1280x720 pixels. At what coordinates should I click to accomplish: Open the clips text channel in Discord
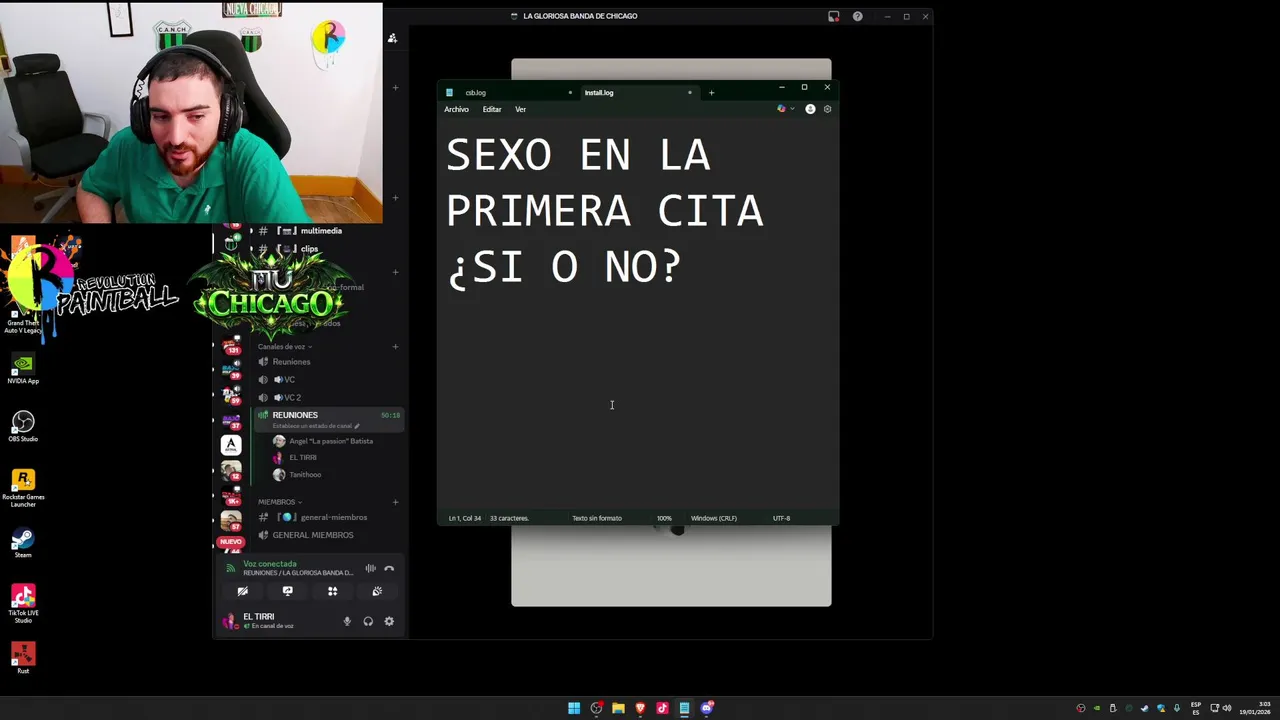(309, 249)
